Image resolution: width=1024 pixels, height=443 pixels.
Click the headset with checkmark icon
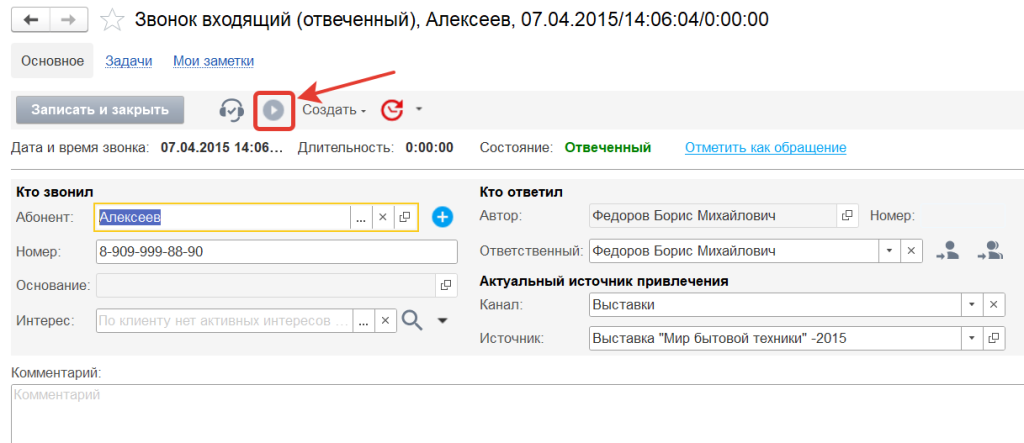[x=232, y=110]
